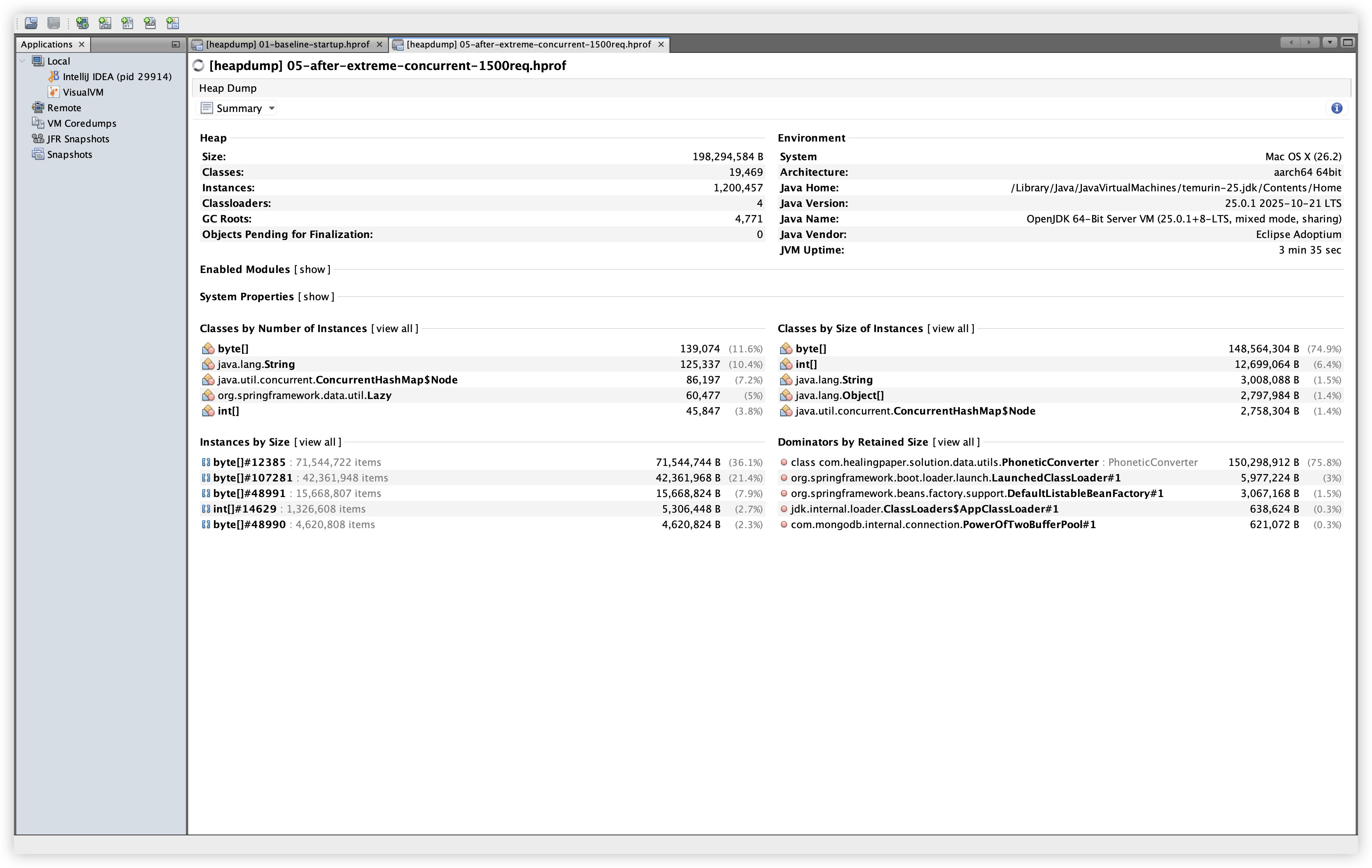1372x868 pixels.
Task: Click the Add Remote Host toolbar icon
Action: tap(82, 23)
